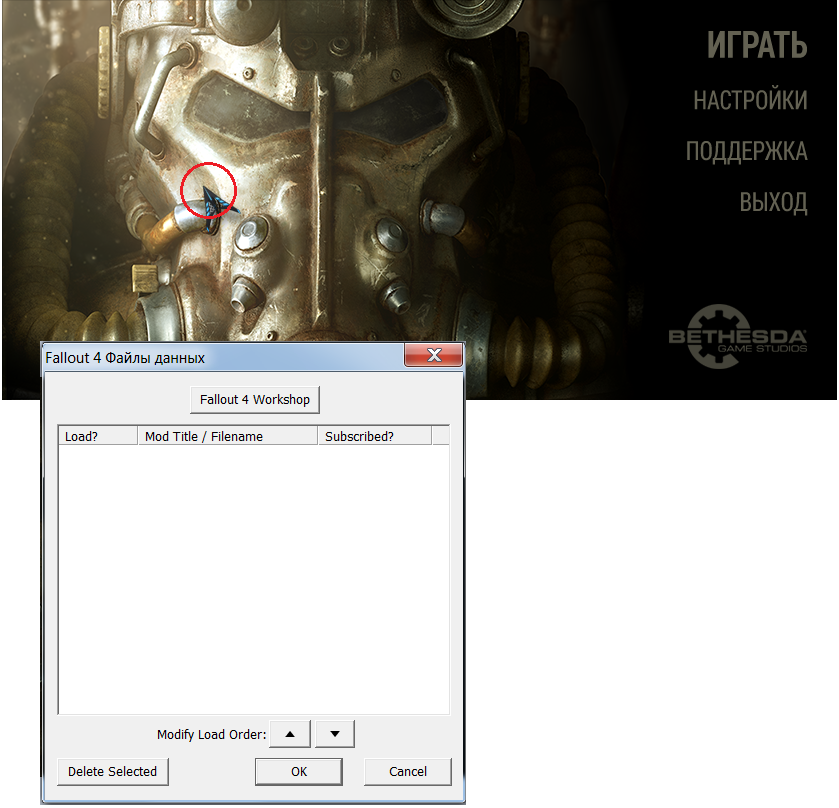Sort by Subscribed? column header
Image resolution: width=839 pixels, height=808 pixels.
coord(375,436)
